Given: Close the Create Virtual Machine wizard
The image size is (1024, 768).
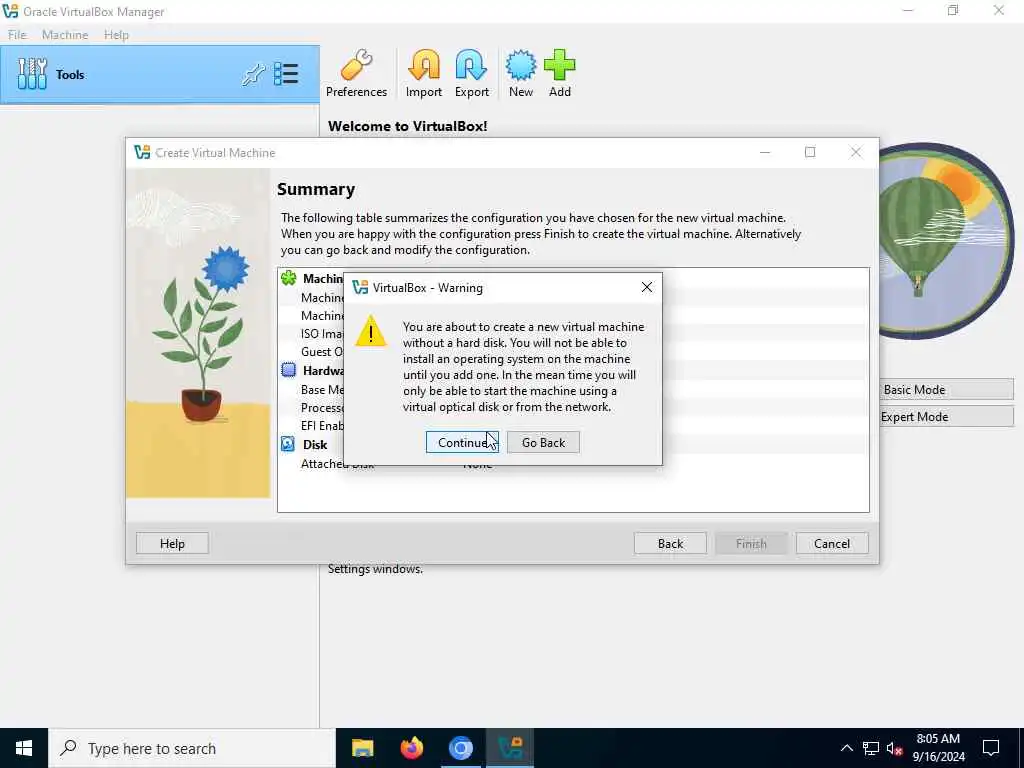Looking at the screenshot, I should (x=856, y=152).
